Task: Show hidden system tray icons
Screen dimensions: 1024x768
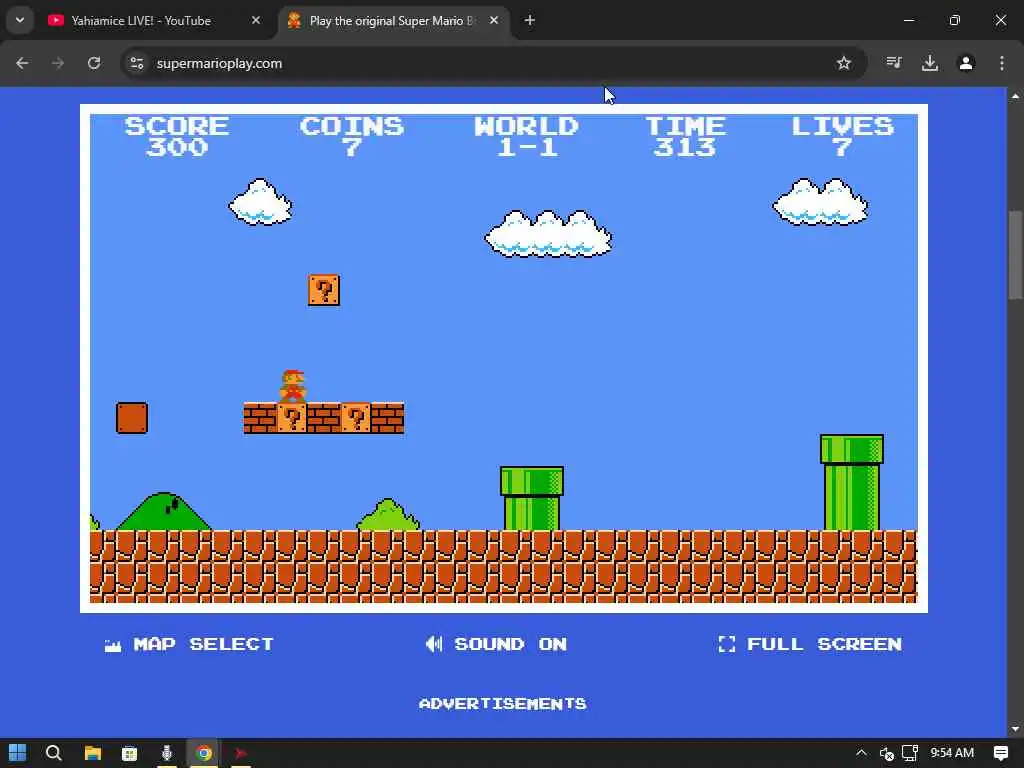Action: [861, 753]
